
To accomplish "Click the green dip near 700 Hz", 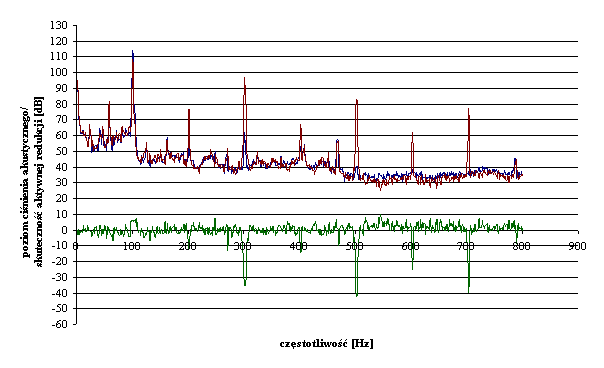I will point(468,291).
